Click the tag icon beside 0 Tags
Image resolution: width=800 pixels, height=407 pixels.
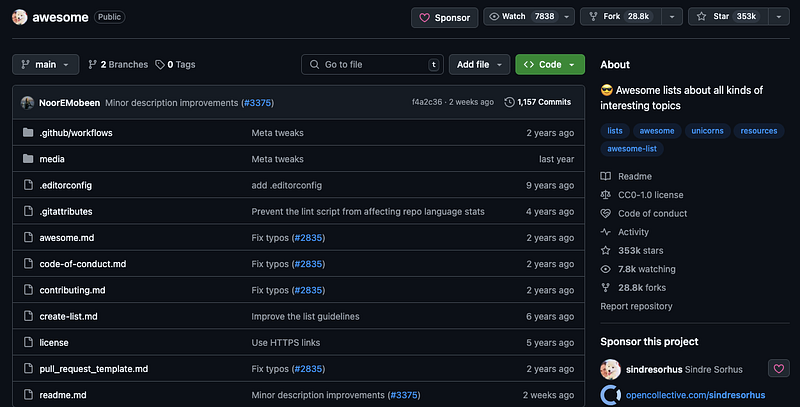pyautogui.click(x=160, y=64)
